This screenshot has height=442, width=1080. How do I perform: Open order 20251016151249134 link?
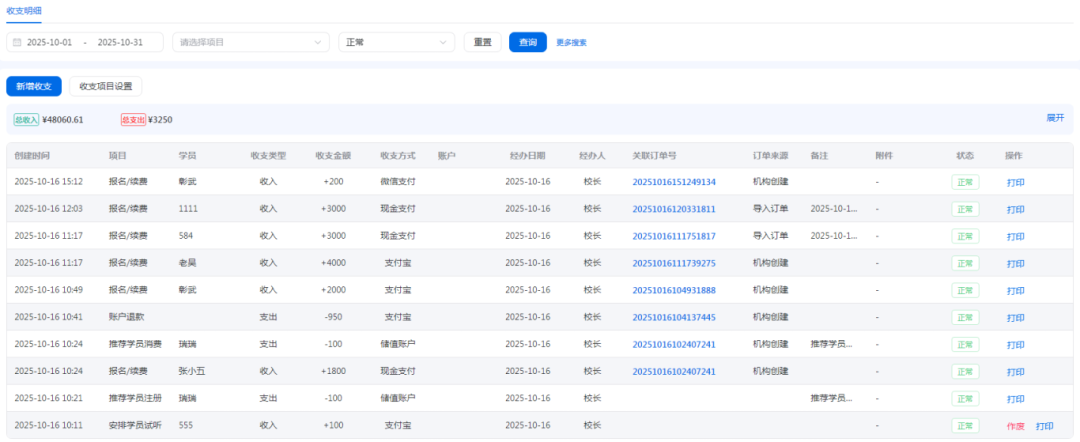tap(674, 182)
